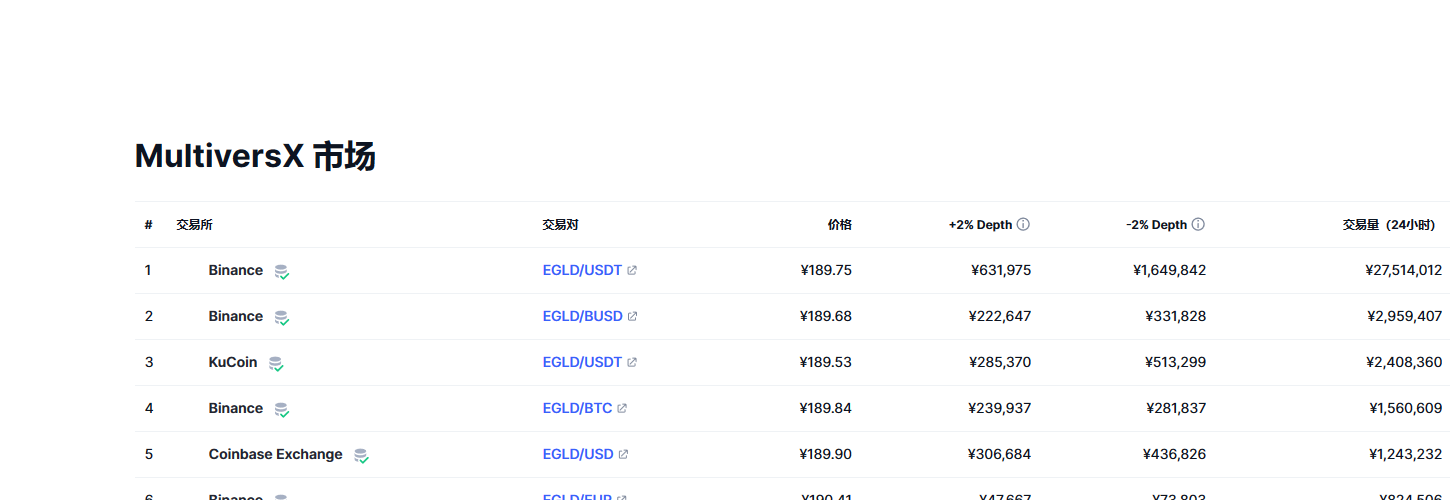This screenshot has height=500, width=1450.
Task: Open the KuCoin exchange page
Action: (233, 363)
